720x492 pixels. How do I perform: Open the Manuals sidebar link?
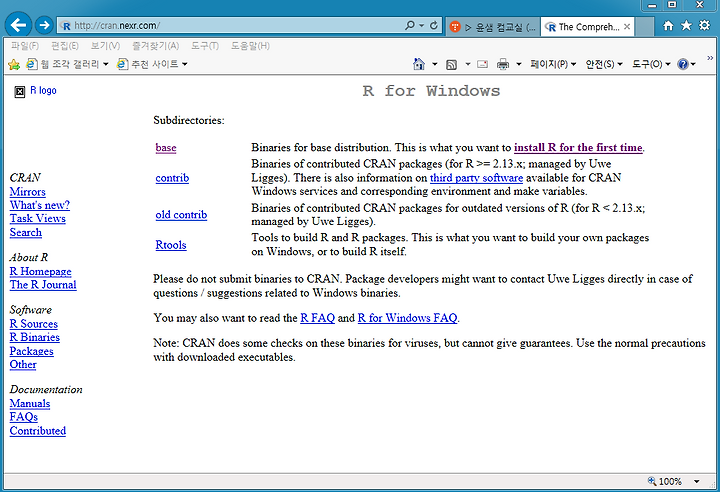[x=30, y=403]
